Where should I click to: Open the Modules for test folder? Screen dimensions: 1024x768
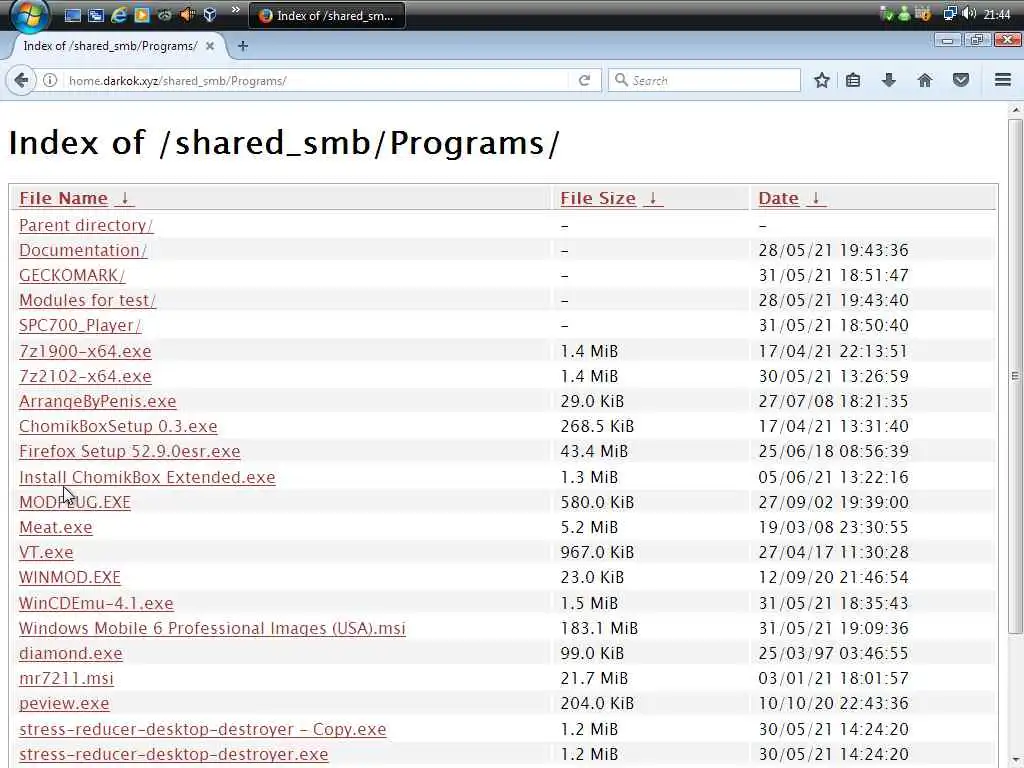pyautogui.click(x=88, y=300)
